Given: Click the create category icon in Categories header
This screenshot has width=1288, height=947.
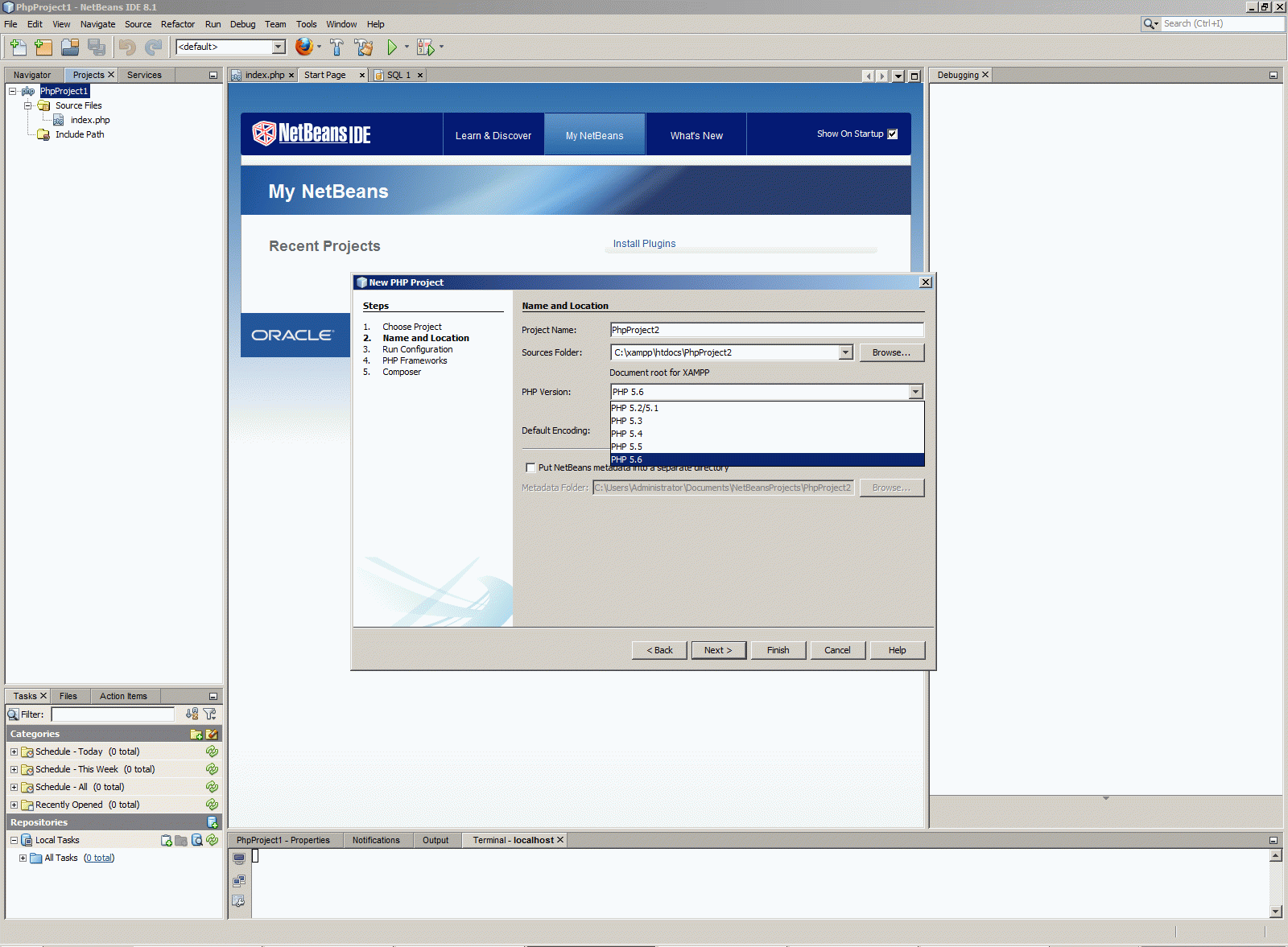Looking at the screenshot, I should click(x=196, y=734).
